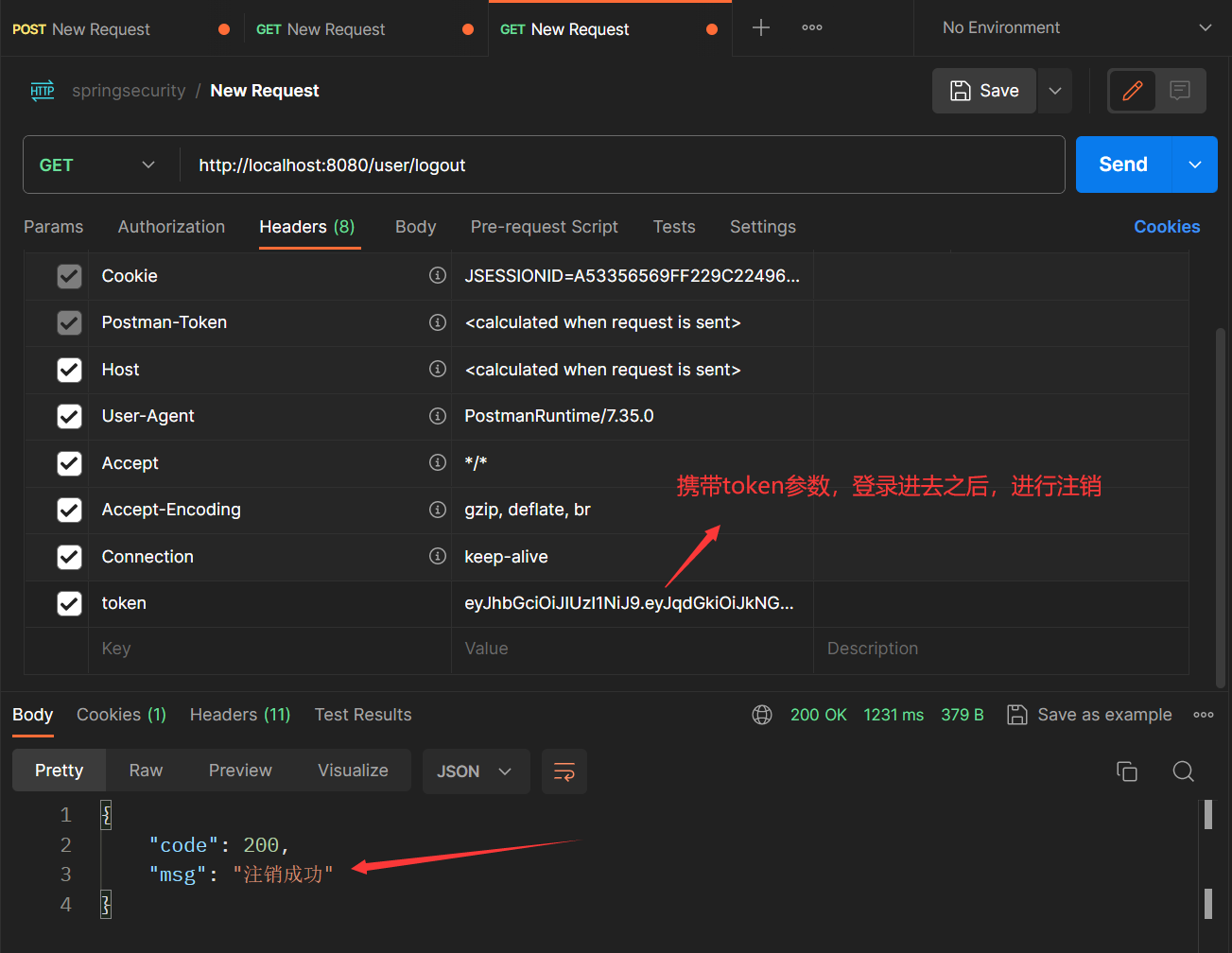
Task: Expand the Save options arrow
Action: click(1055, 91)
